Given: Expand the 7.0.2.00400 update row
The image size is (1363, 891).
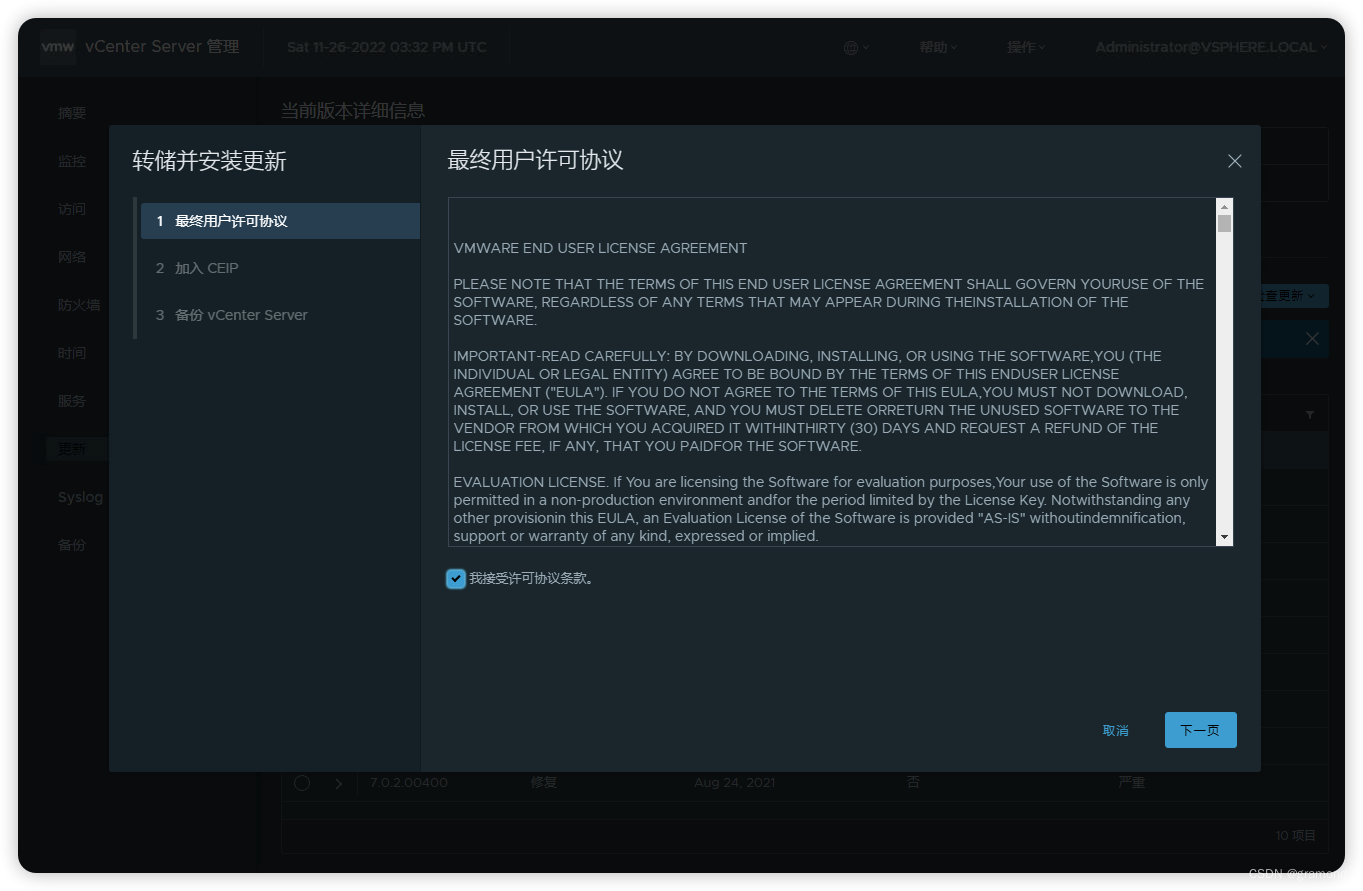Looking at the screenshot, I should click(x=339, y=783).
